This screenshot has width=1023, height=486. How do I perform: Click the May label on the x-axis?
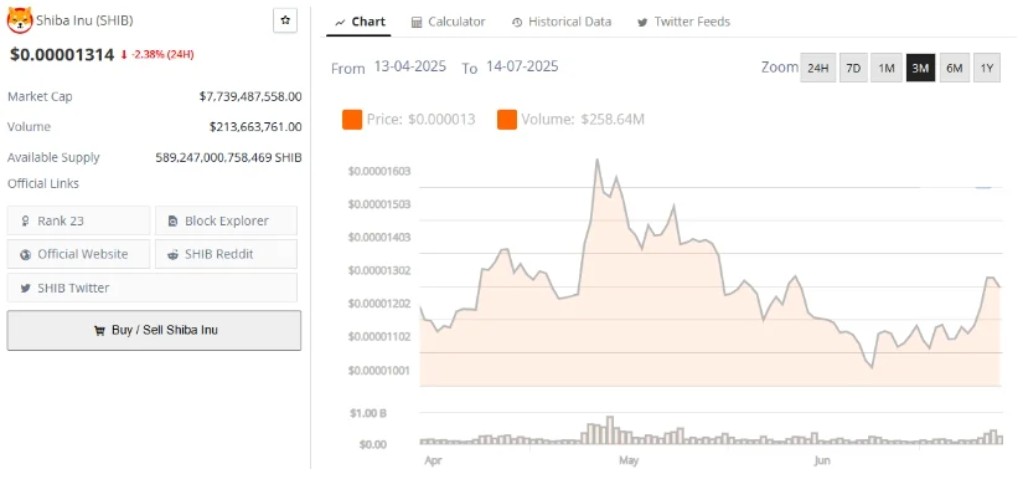point(629,461)
